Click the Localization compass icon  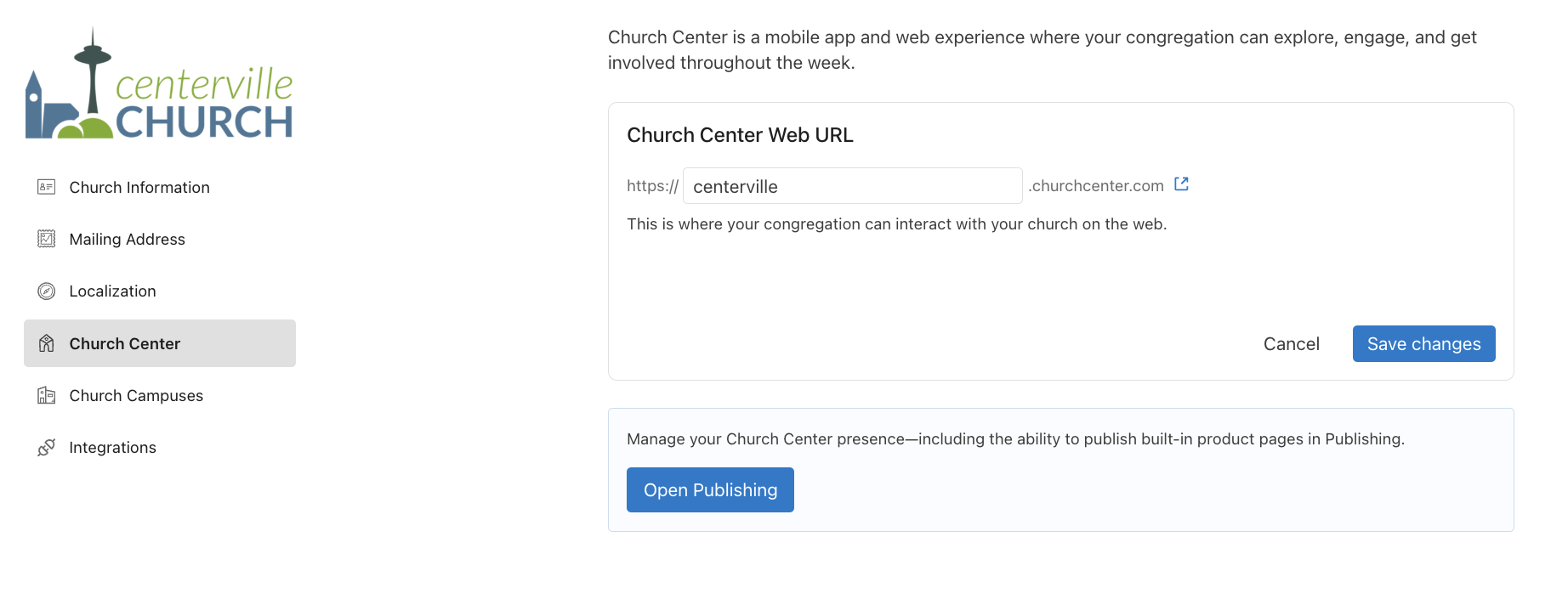[47, 291]
